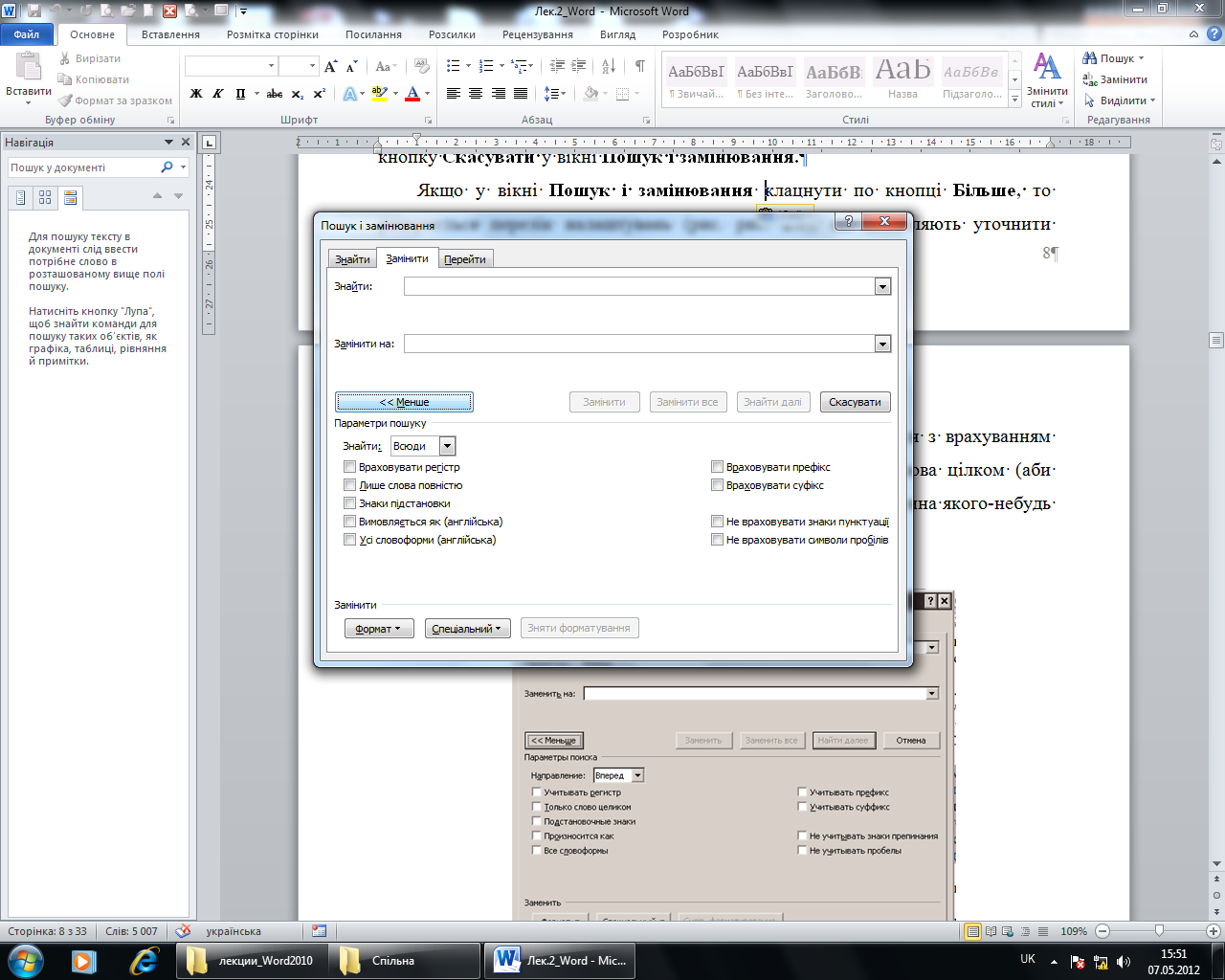Open the Замінити на field dropdown
Image resolution: width=1225 pixels, height=980 pixels.
pyautogui.click(x=882, y=344)
